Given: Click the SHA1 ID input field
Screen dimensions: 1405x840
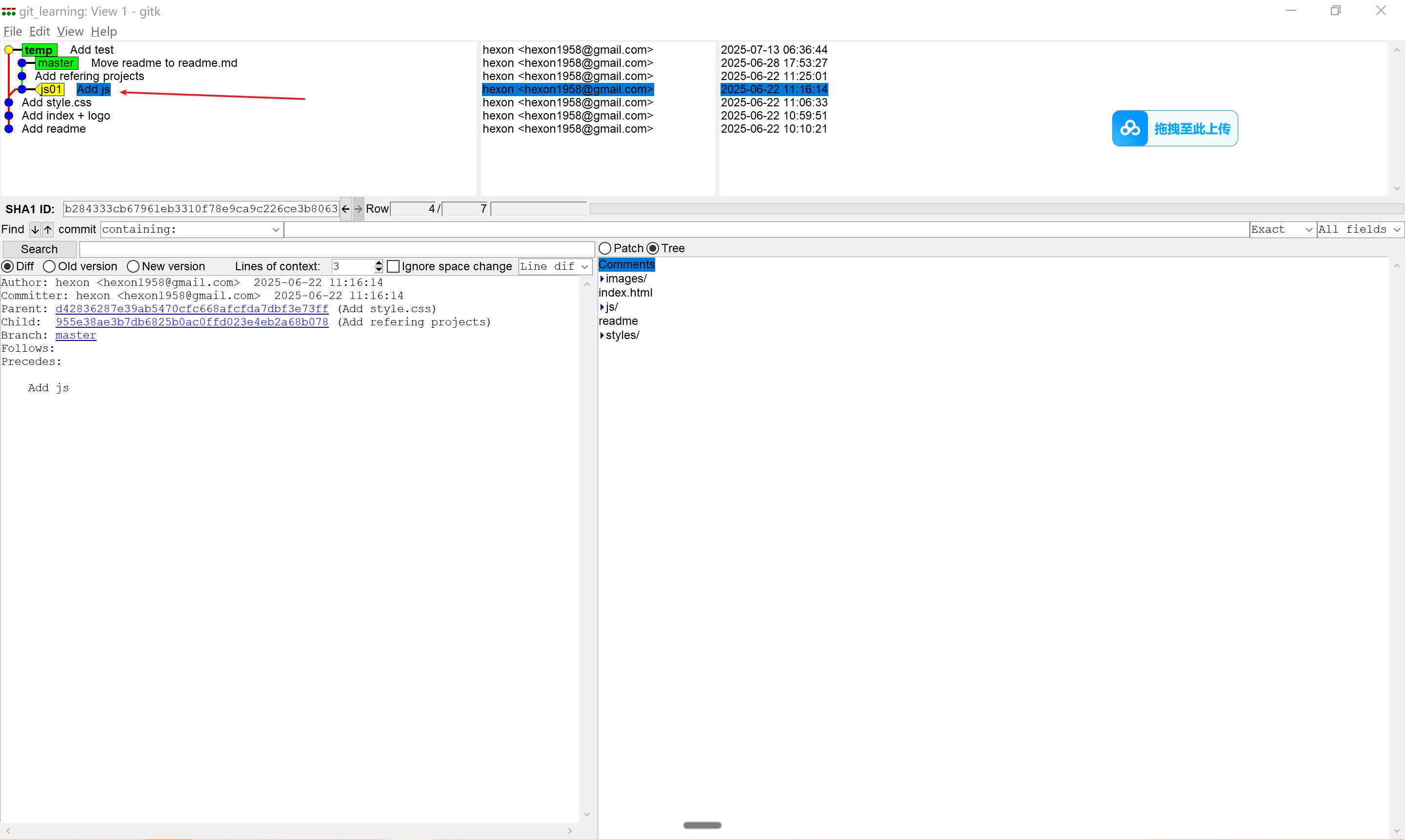Looking at the screenshot, I should [201, 209].
